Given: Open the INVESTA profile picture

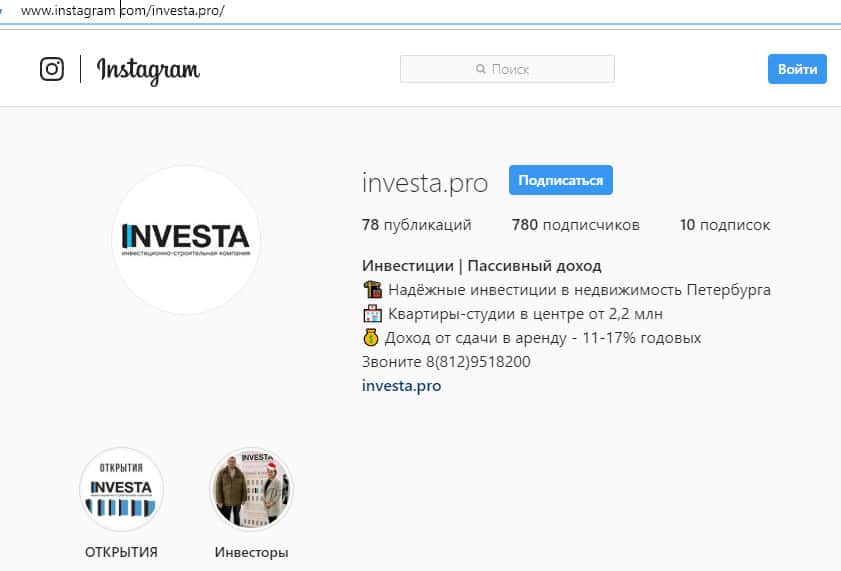Looking at the screenshot, I should 186,240.
